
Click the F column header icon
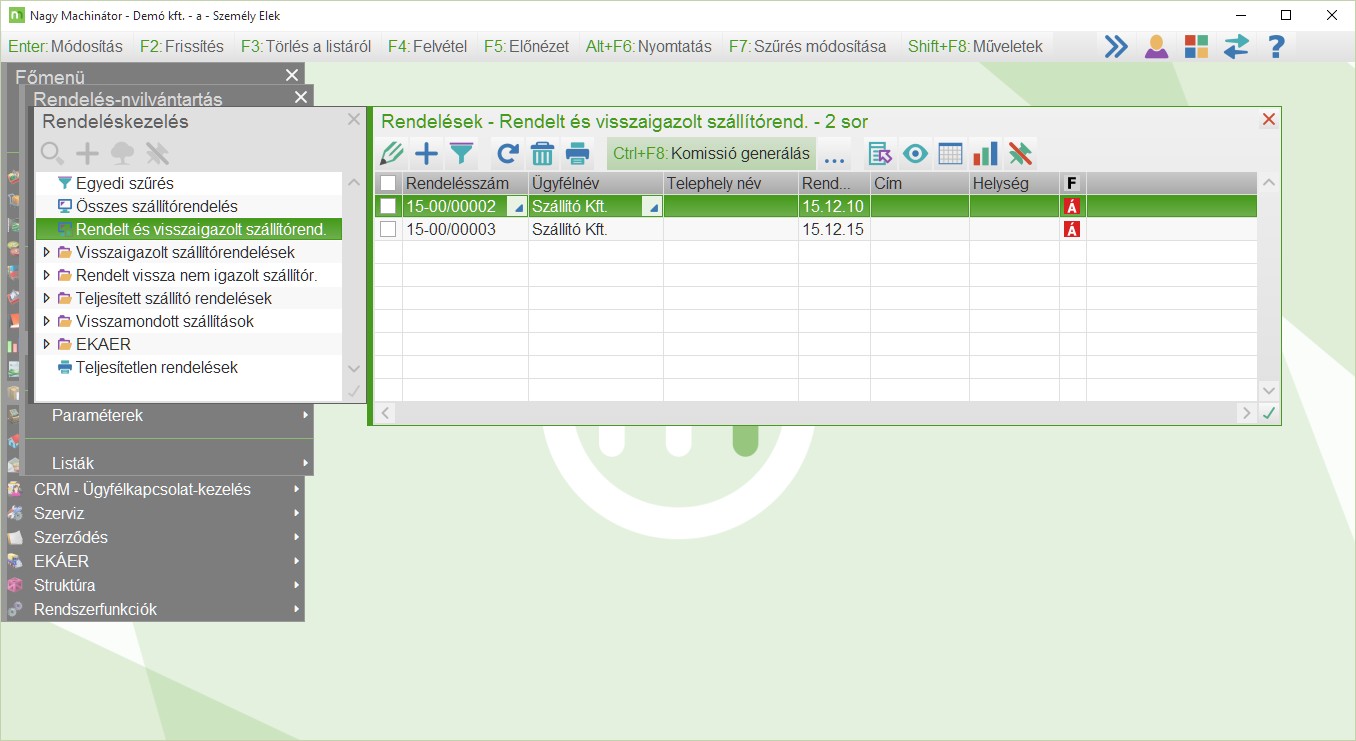tap(1072, 183)
